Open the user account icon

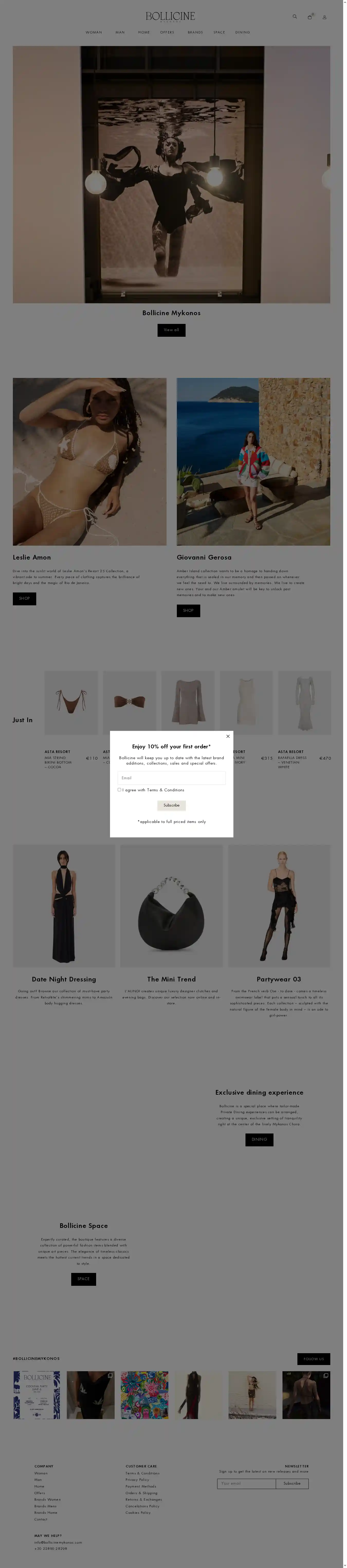coord(325,17)
